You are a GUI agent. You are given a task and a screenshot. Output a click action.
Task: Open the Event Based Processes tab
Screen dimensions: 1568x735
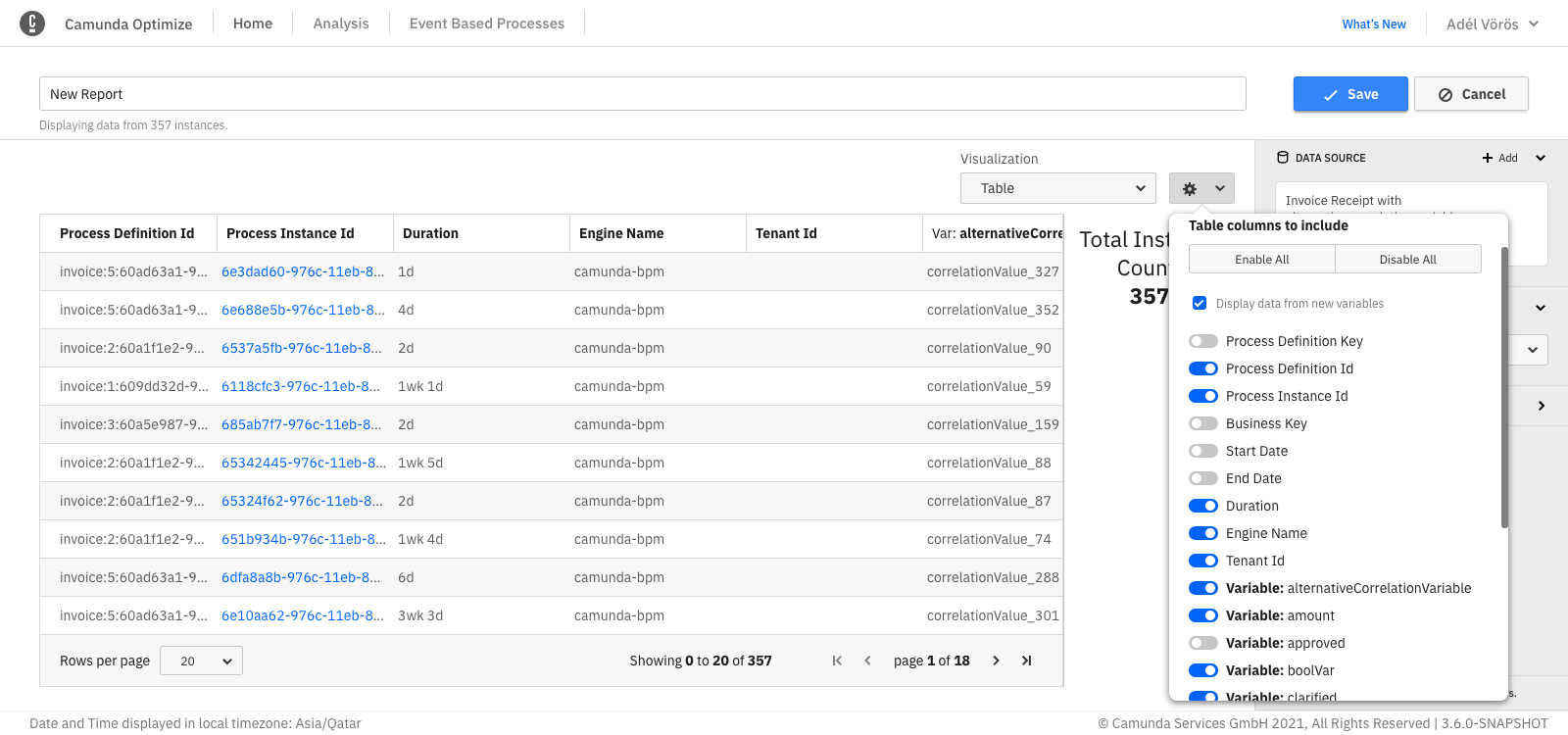coord(487,24)
